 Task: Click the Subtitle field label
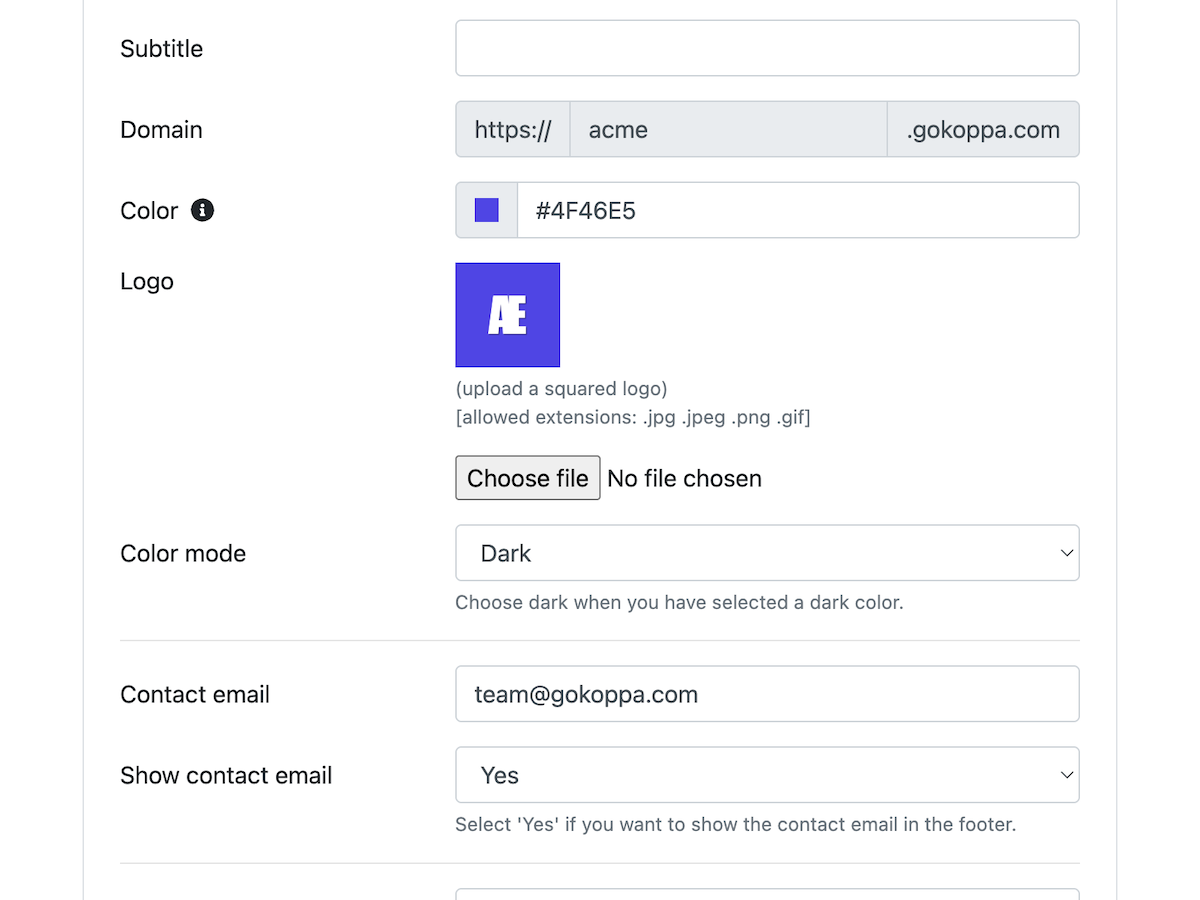coord(161,48)
